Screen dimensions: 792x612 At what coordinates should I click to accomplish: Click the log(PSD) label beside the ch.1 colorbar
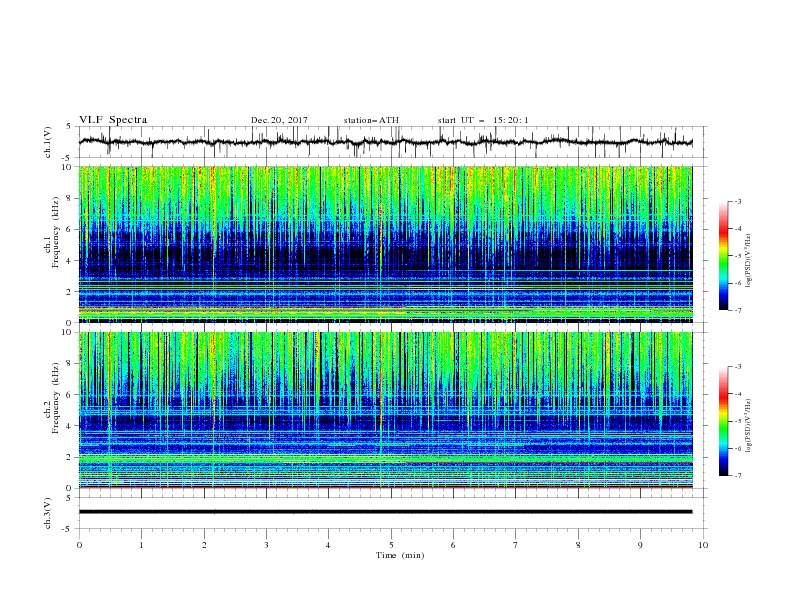pos(749,260)
